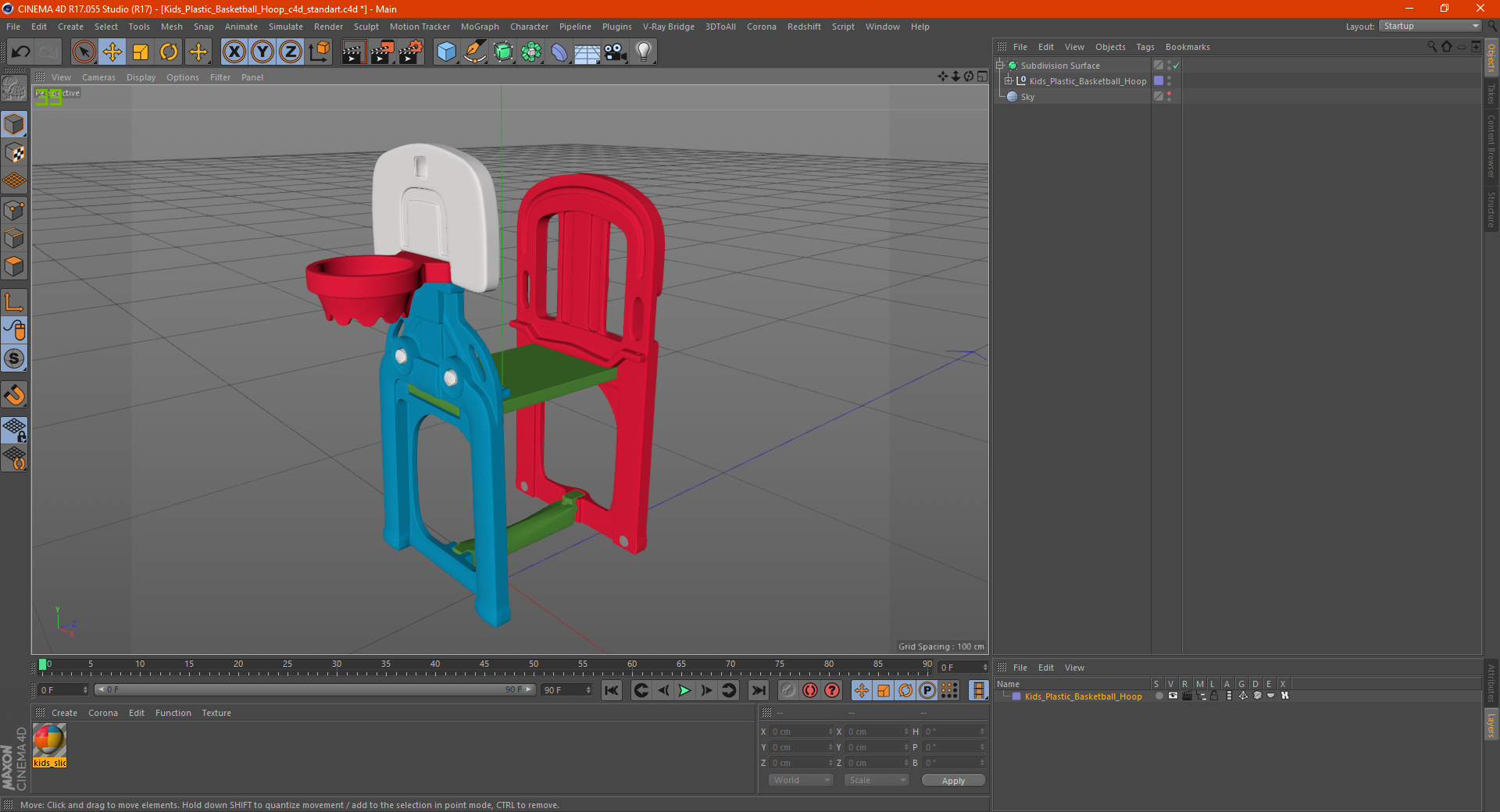Open the MoGraph array objects
This screenshot has width=1500, height=812.
(531, 52)
